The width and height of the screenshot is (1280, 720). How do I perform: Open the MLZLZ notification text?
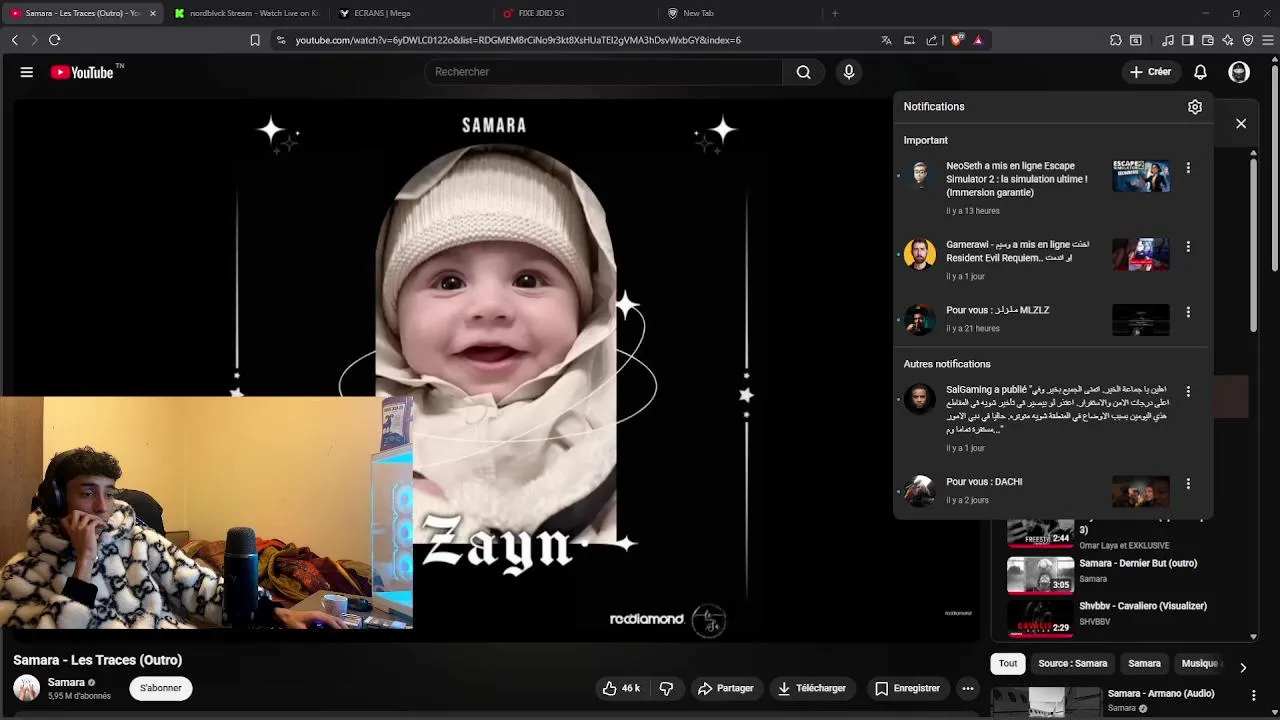(x=998, y=310)
